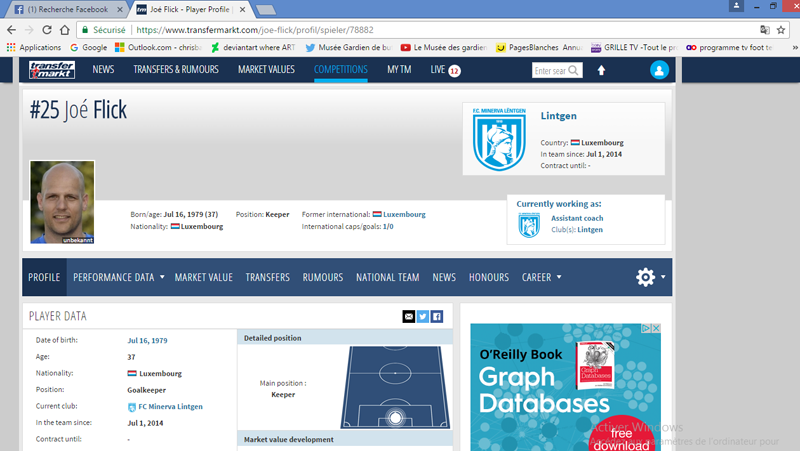Click the translate page icon in address bar
The width and height of the screenshot is (800, 451).
[764, 30]
